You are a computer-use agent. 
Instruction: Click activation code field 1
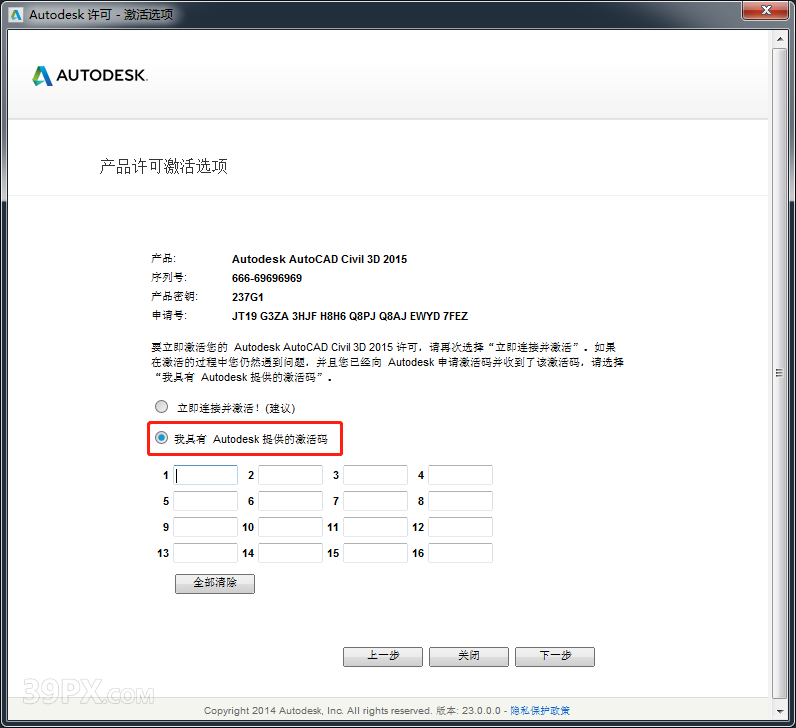tap(206, 475)
